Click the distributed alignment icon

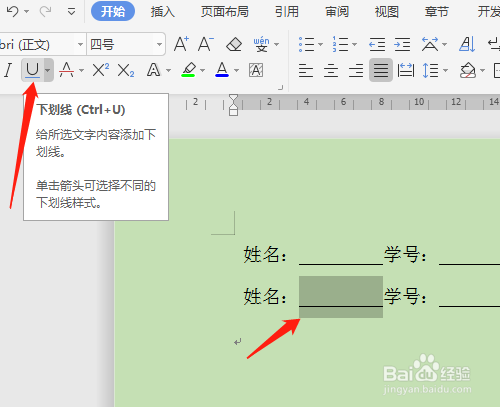[406, 70]
